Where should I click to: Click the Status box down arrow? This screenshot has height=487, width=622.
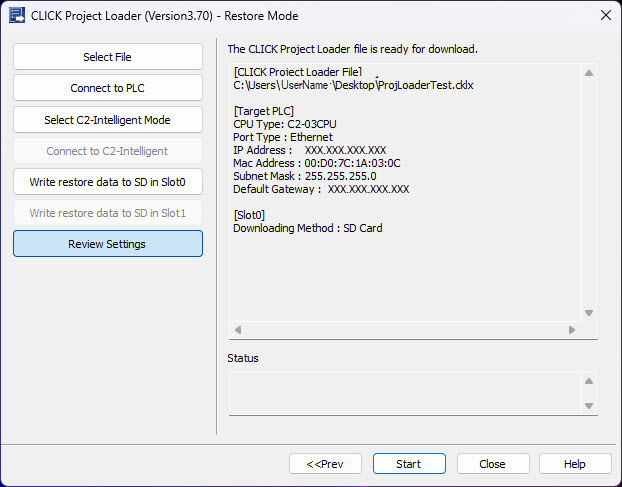pyautogui.click(x=589, y=406)
